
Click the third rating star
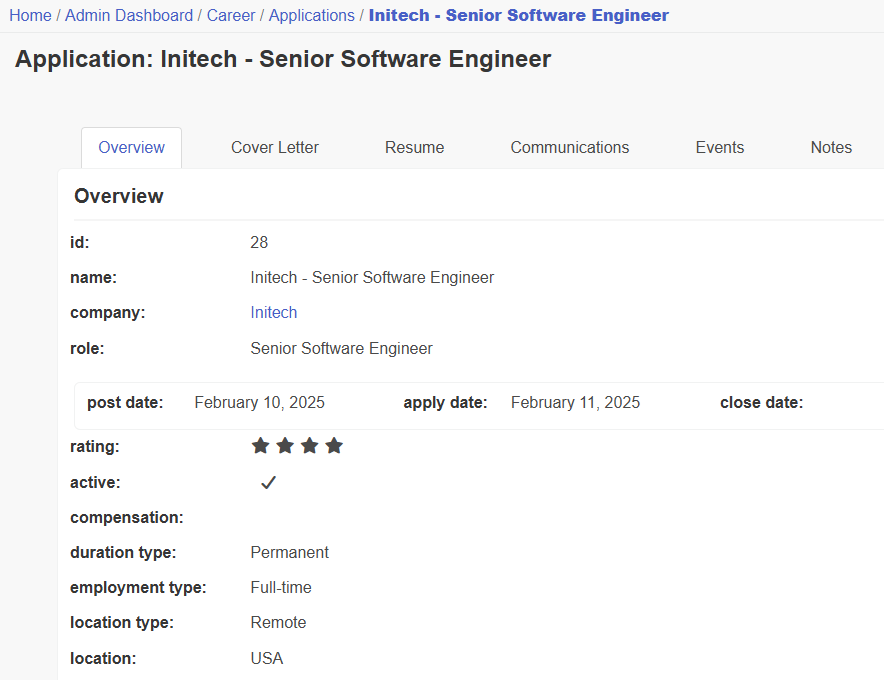(x=310, y=446)
